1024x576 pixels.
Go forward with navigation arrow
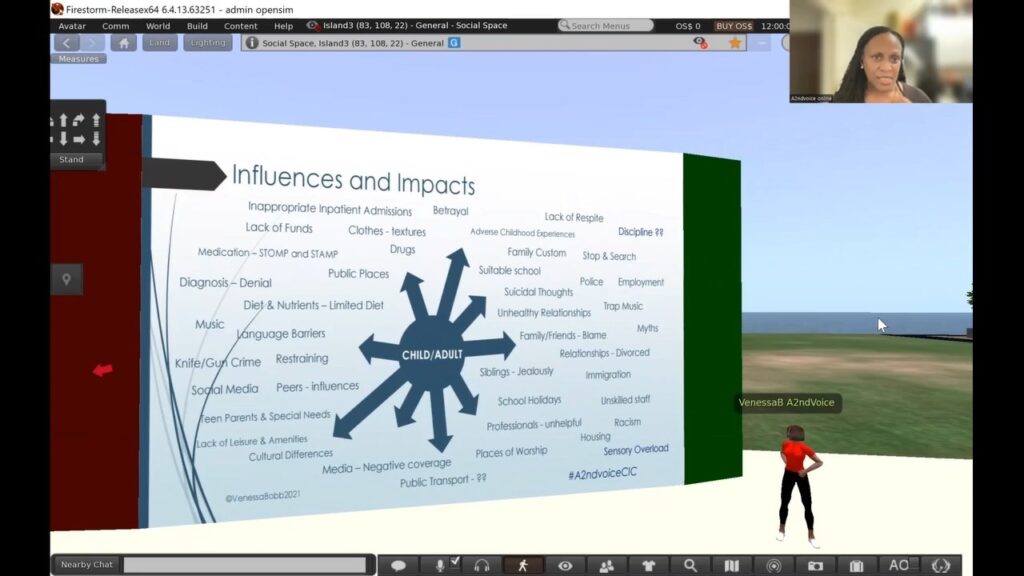(93, 43)
